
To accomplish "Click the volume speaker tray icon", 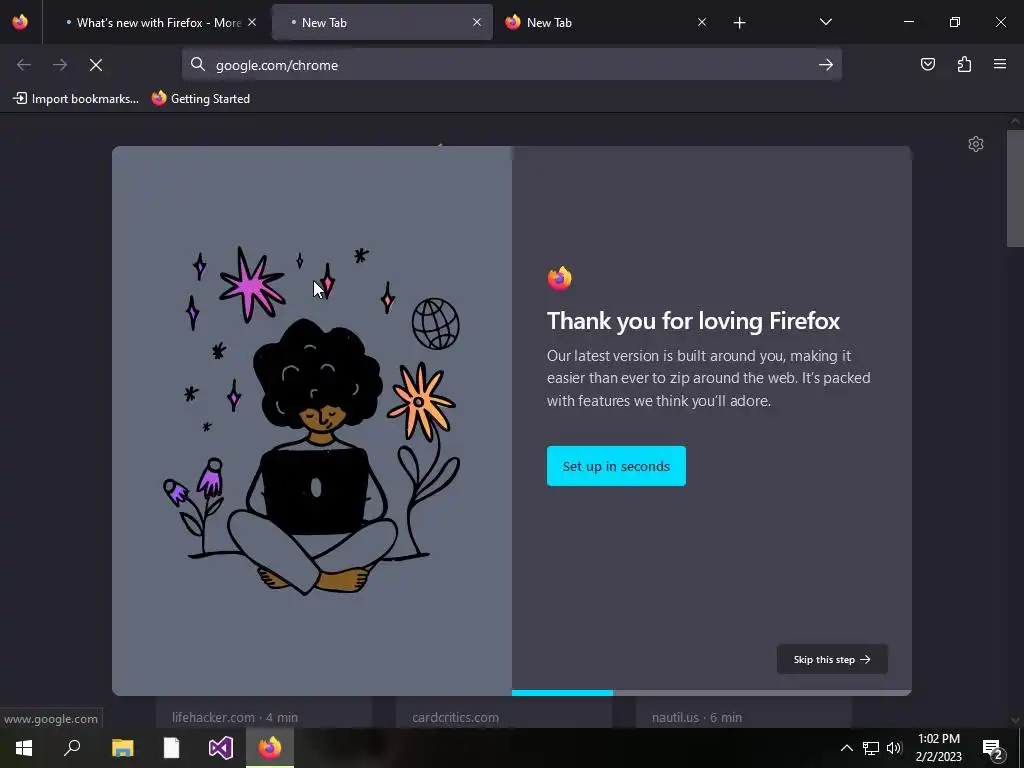I will [x=894, y=748].
